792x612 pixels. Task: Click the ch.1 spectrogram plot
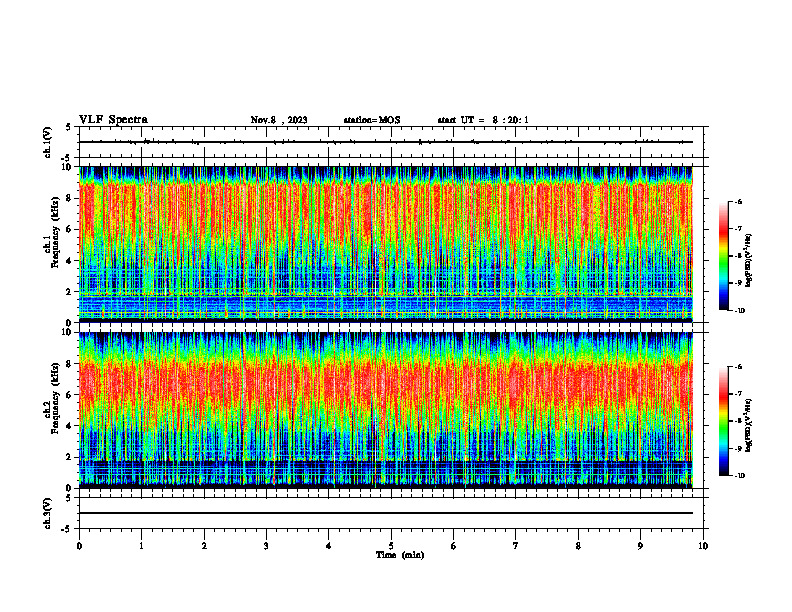(386, 244)
